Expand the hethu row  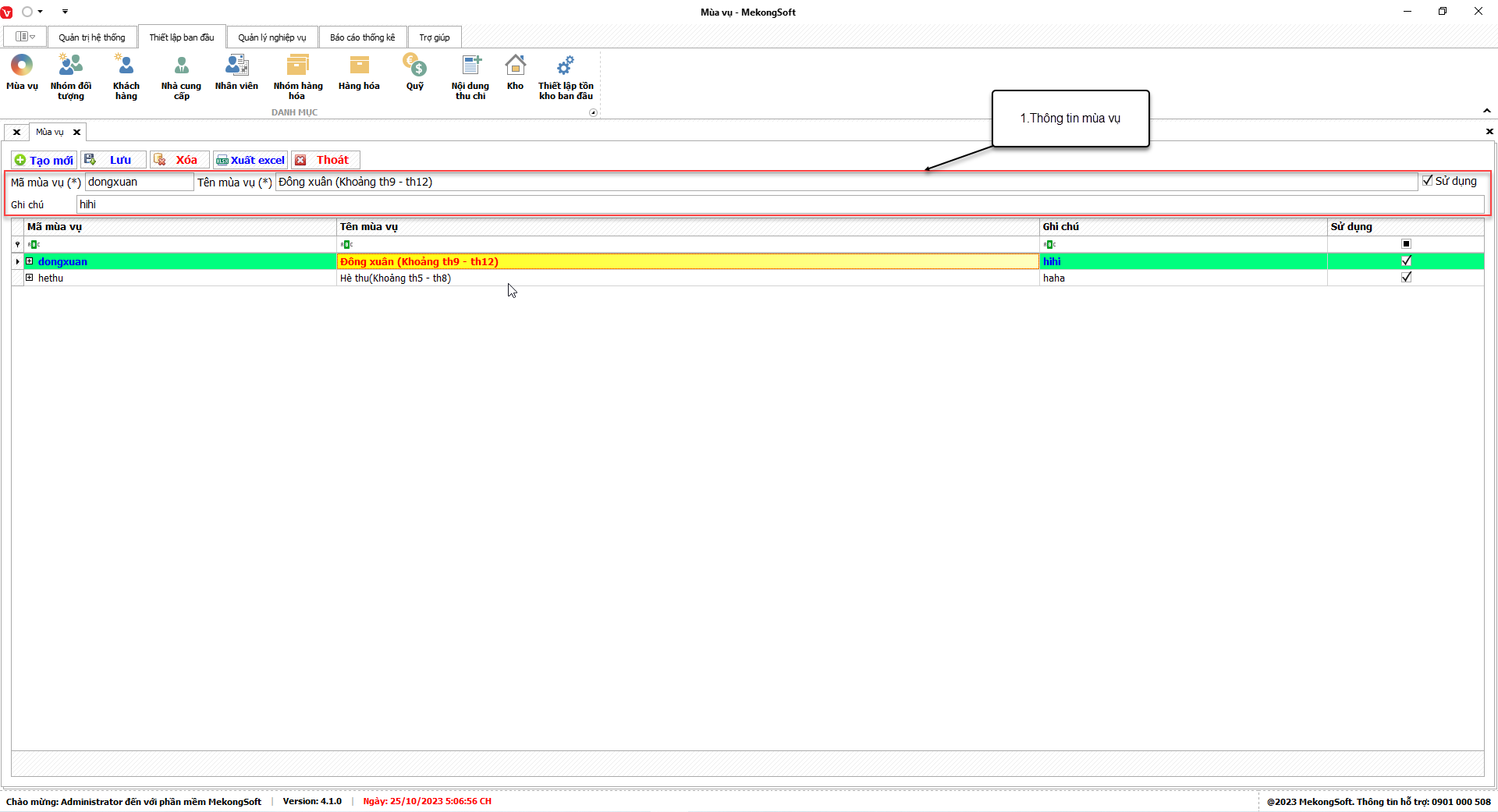(x=30, y=278)
